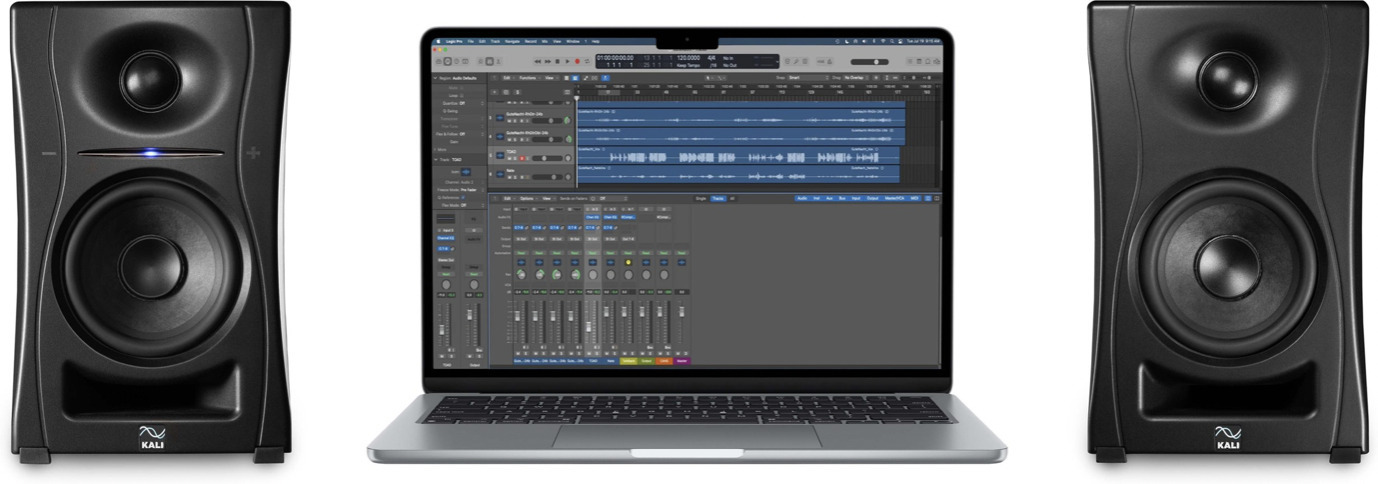
Task: Click the Apple menu icon
Action: tap(438, 41)
